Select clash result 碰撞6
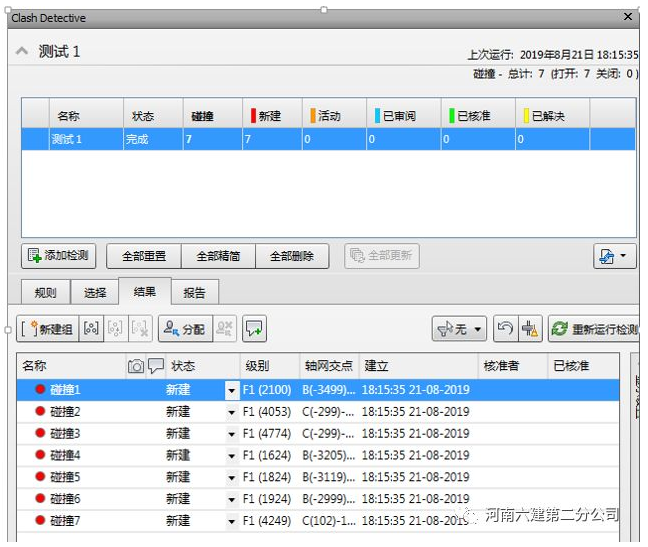This screenshot has width=648, height=547. click(318, 499)
